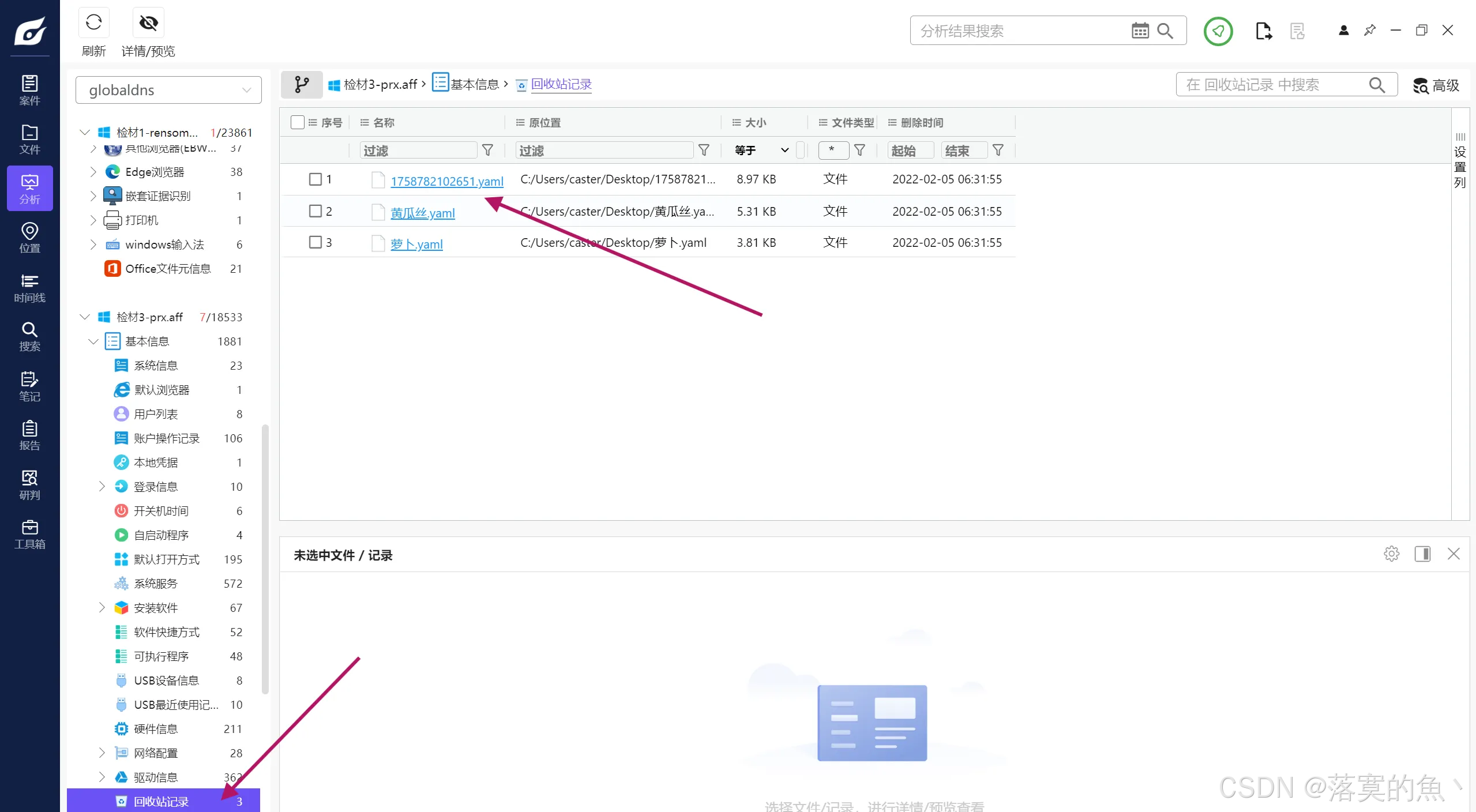Select 用户列表 in the tree

(x=156, y=414)
